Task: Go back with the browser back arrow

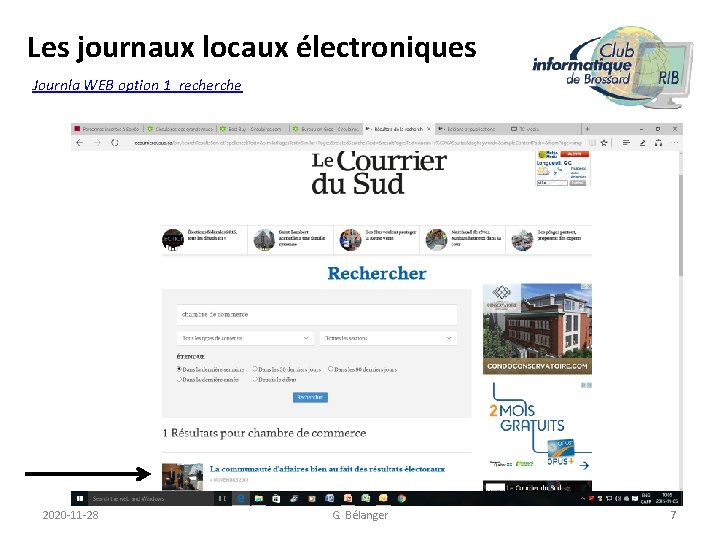Action: tap(79, 143)
